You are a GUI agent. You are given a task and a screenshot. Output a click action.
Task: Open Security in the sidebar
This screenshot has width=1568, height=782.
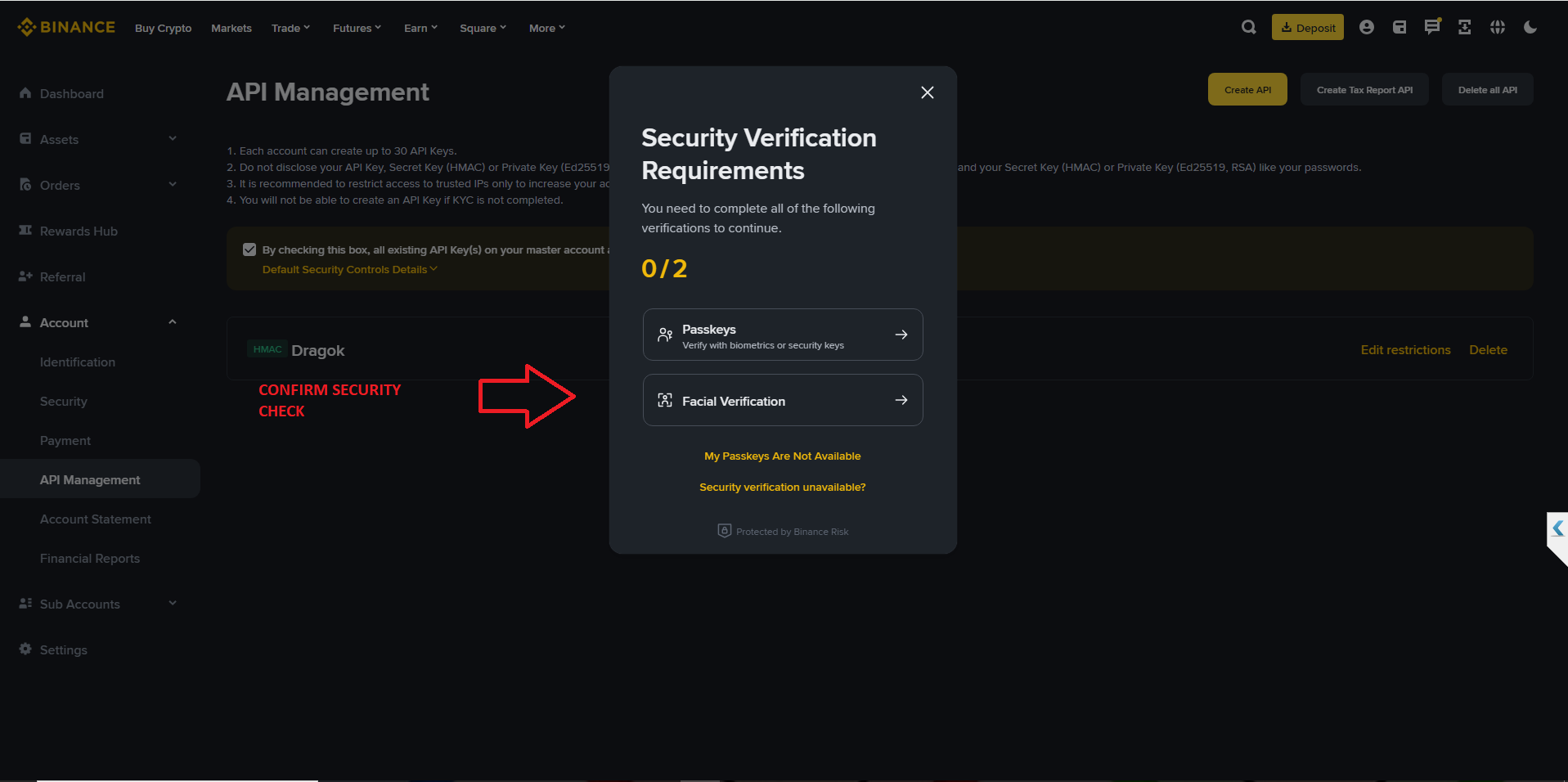pyautogui.click(x=64, y=401)
